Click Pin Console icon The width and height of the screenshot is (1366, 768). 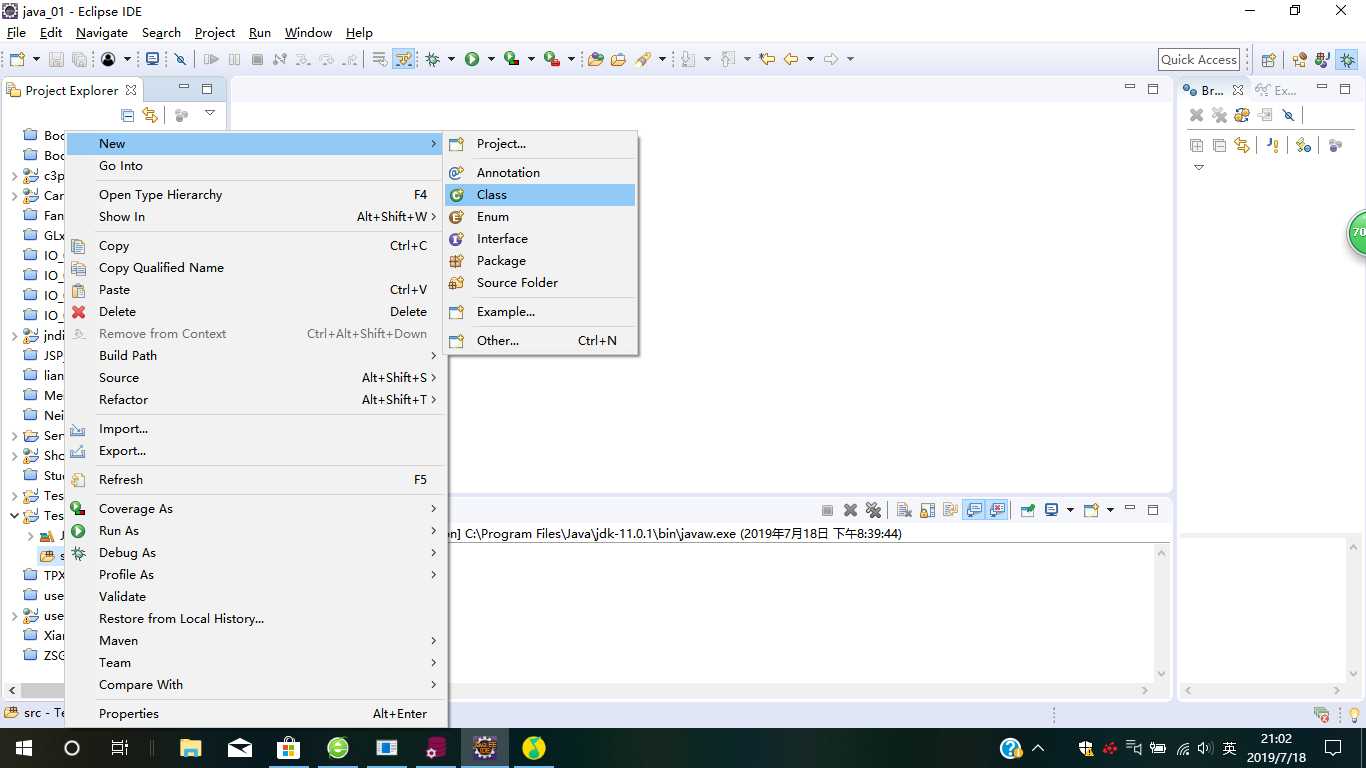(1028, 510)
